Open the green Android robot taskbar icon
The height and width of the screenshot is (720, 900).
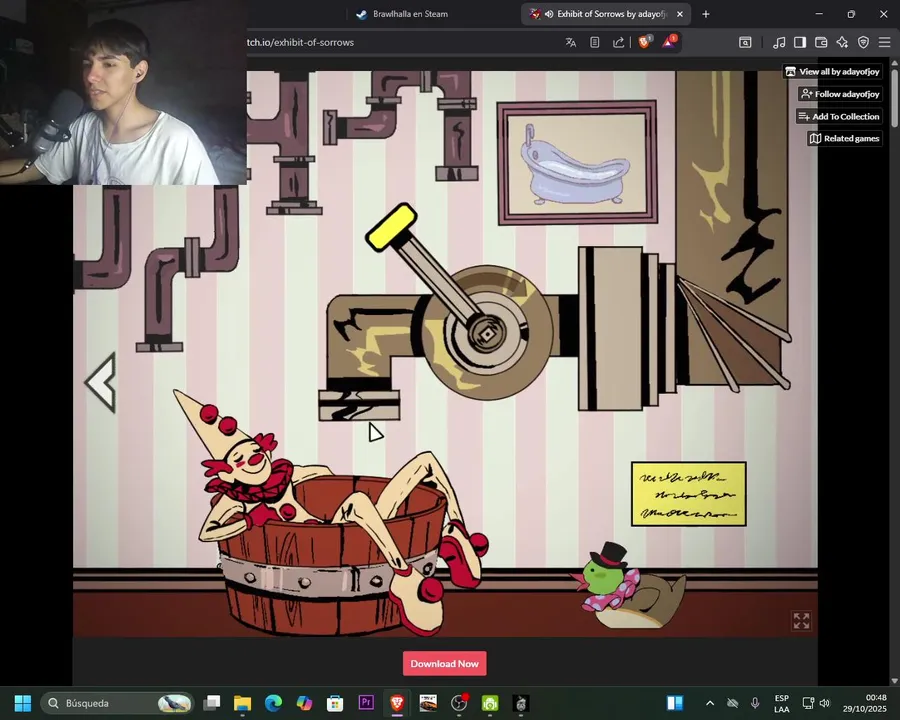pos(490,703)
